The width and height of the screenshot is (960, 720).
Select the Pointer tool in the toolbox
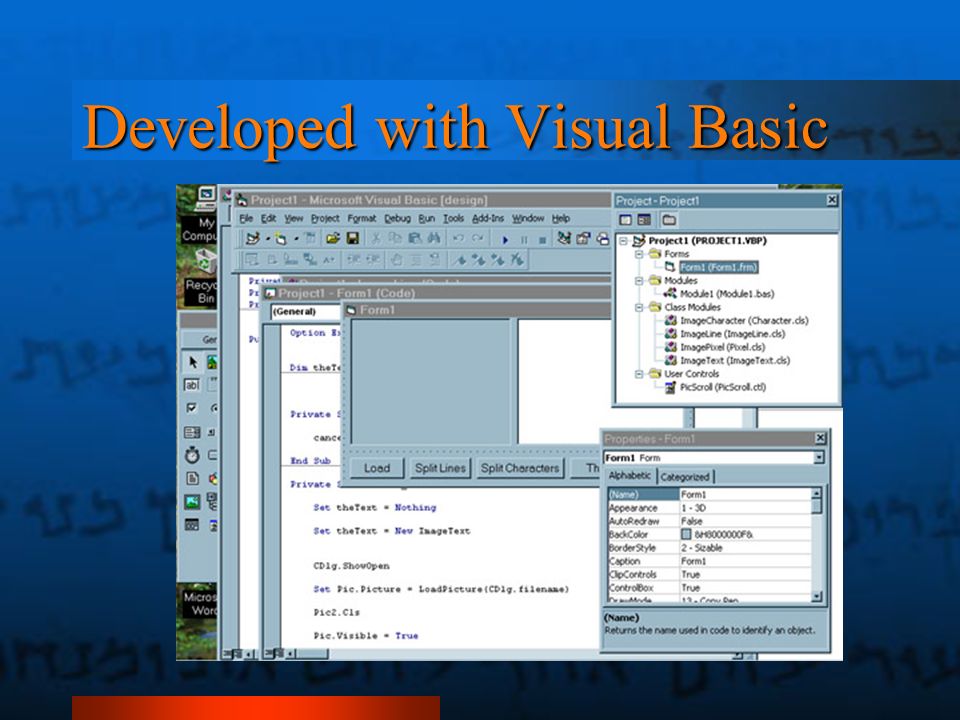pyautogui.click(x=193, y=362)
